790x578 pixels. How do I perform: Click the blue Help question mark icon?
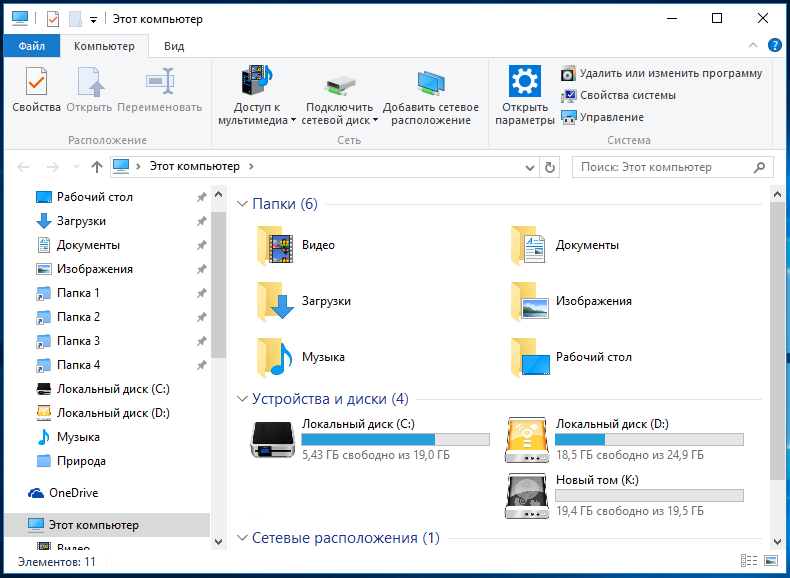(x=775, y=45)
